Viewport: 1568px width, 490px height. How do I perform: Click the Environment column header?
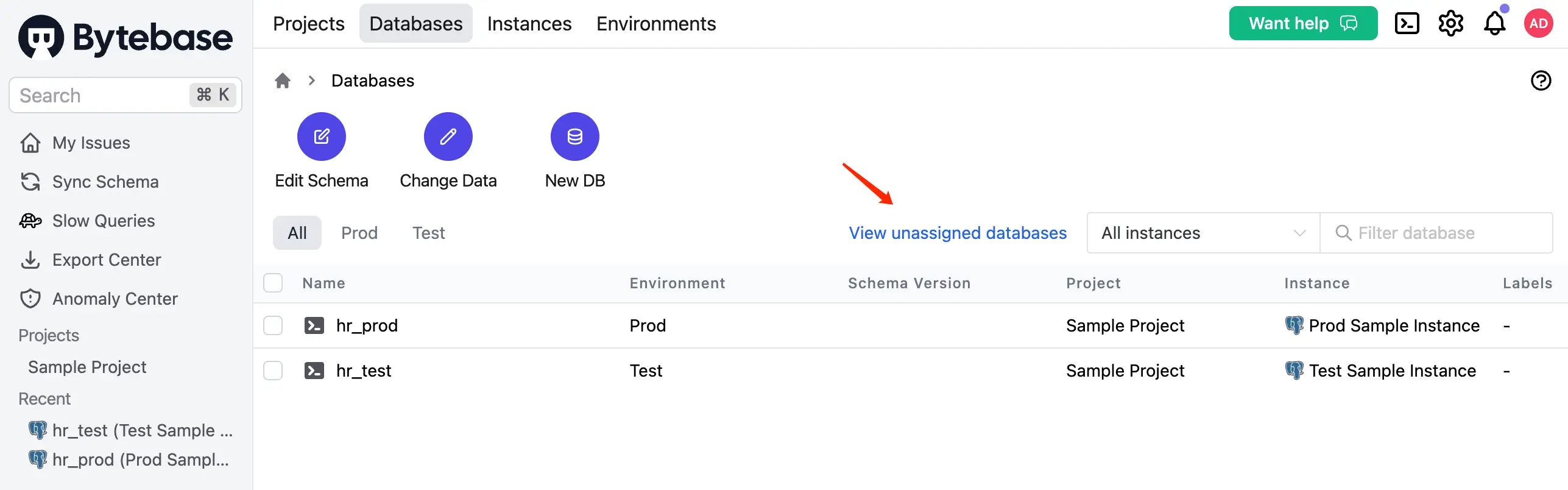tap(677, 283)
